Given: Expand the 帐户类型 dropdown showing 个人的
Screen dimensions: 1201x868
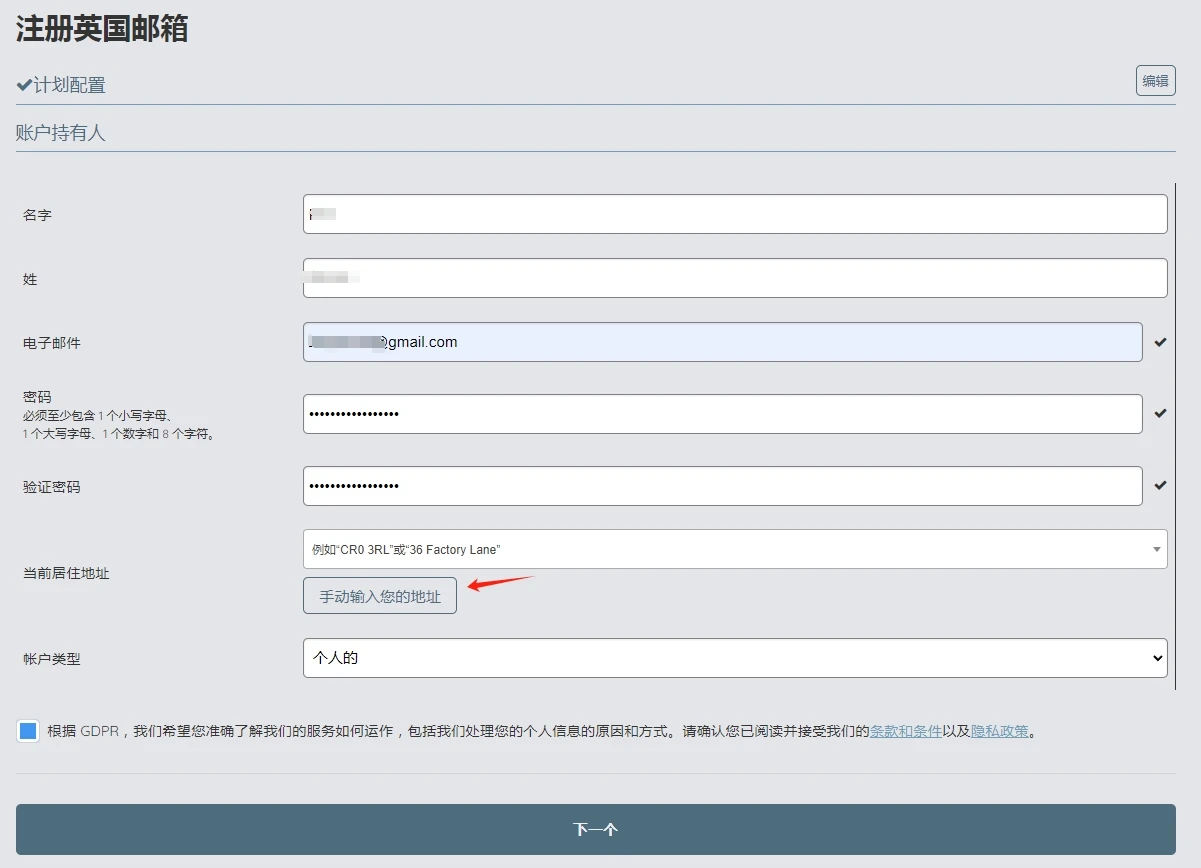Looking at the screenshot, I should 735,658.
